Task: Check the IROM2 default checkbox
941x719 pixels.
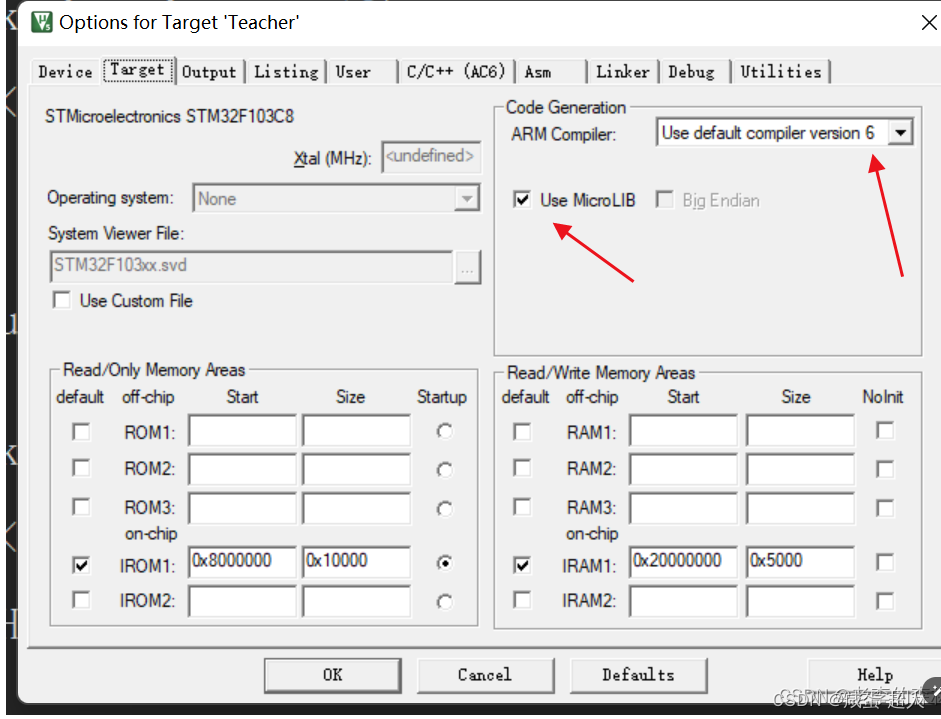Action: tap(81, 600)
